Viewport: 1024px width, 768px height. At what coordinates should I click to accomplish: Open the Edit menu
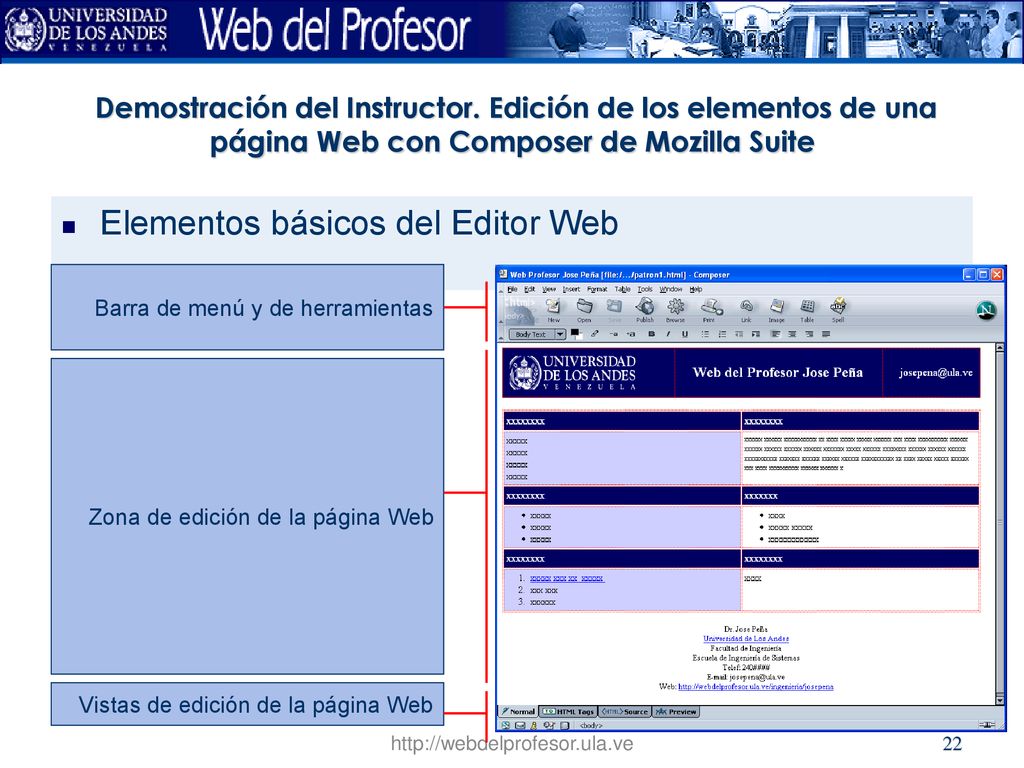tap(529, 289)
